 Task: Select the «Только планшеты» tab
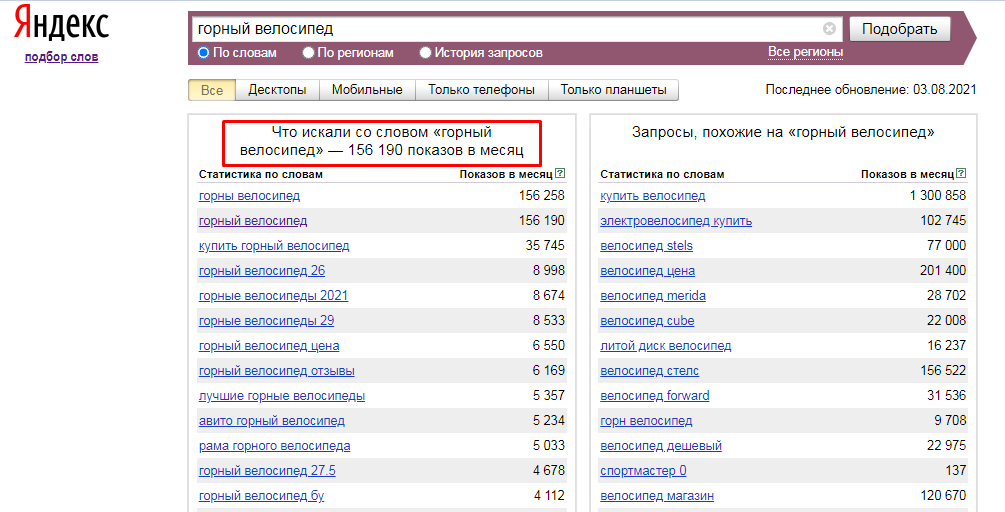click(x=613, y=90)
